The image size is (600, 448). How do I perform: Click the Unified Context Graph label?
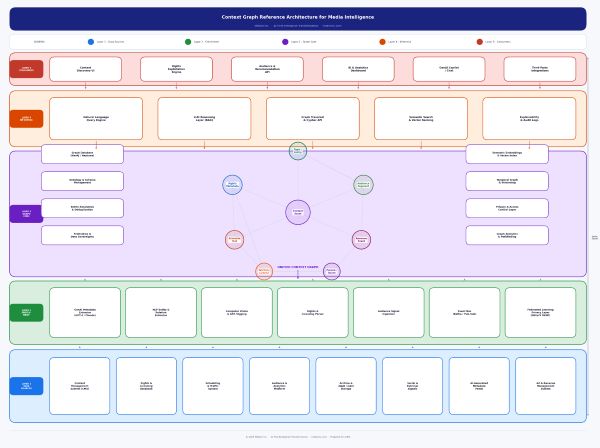click(298, 267)
